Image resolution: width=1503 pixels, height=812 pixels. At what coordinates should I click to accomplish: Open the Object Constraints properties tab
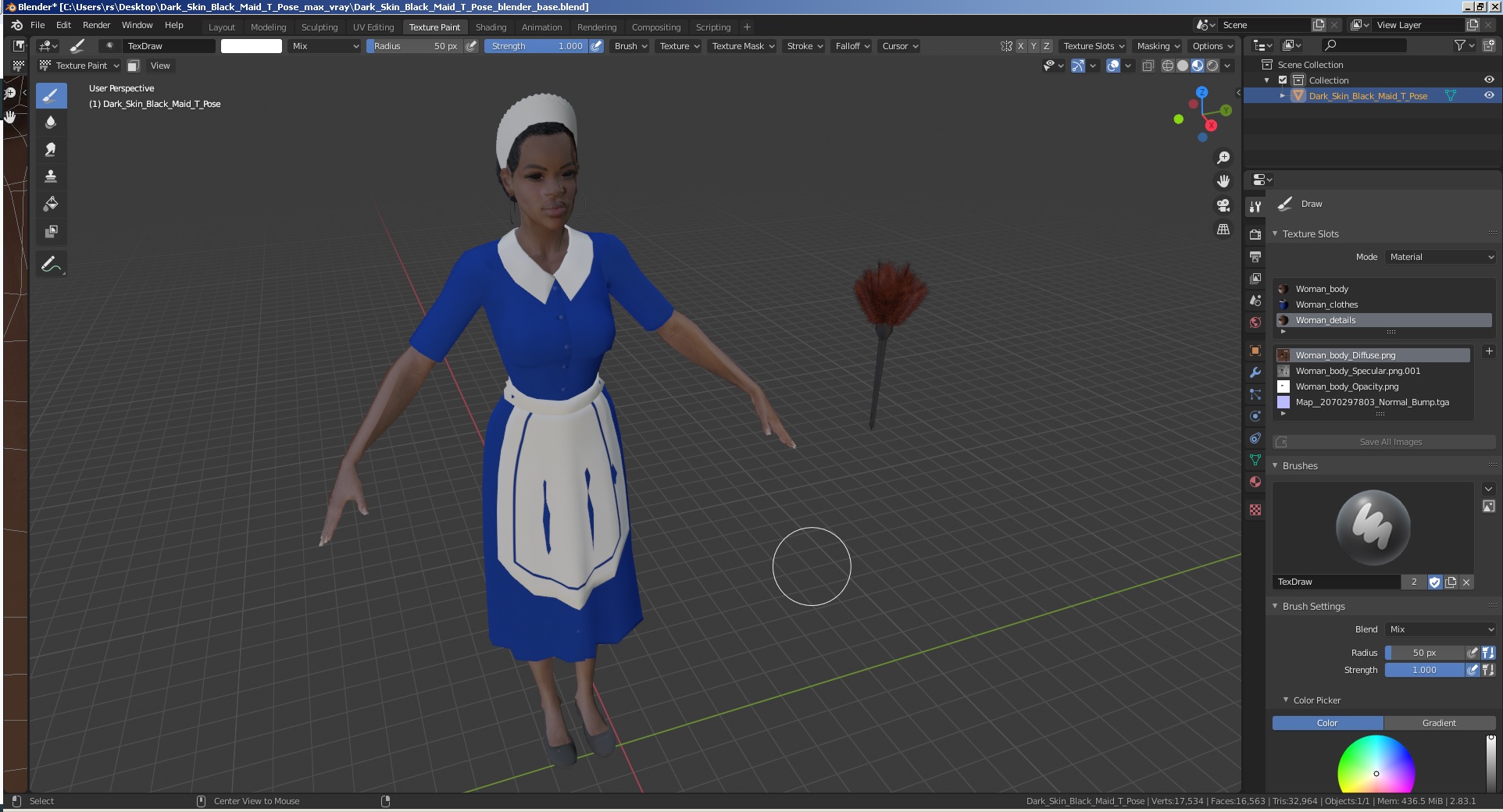1255,438
